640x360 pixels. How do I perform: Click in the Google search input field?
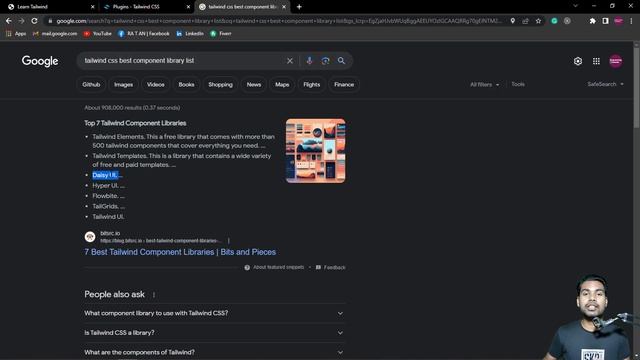(182, 61)
